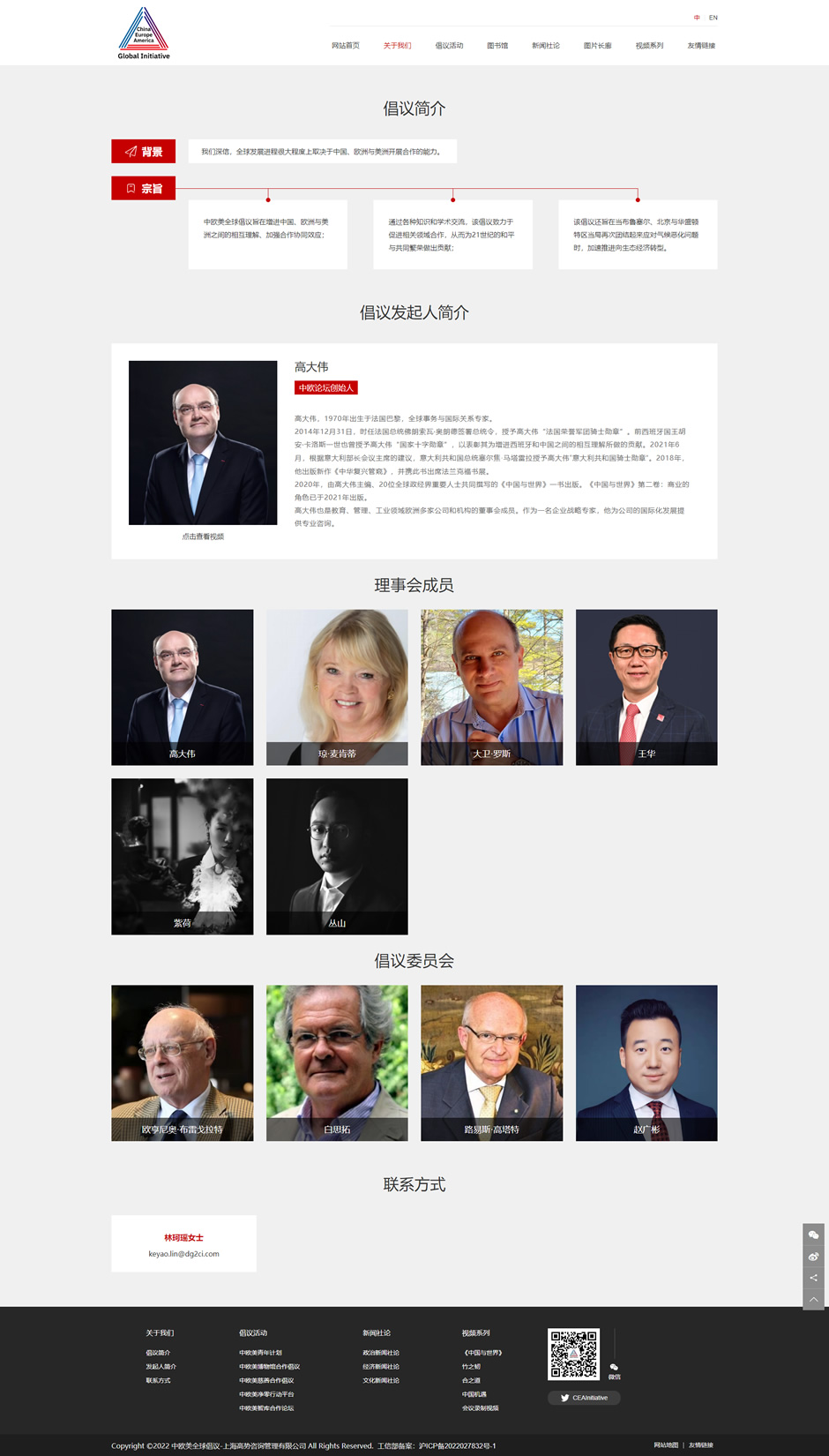This screenshot has width=829, height=1456.
Task: Open 王华 board member photo
Action: (x=646, y=687)
